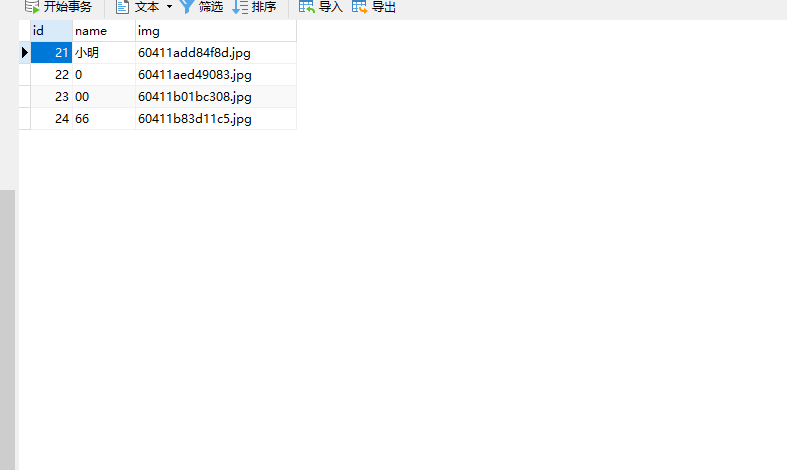
Task: Click the row indicator arrow for row 21
Action: [25, 53]
